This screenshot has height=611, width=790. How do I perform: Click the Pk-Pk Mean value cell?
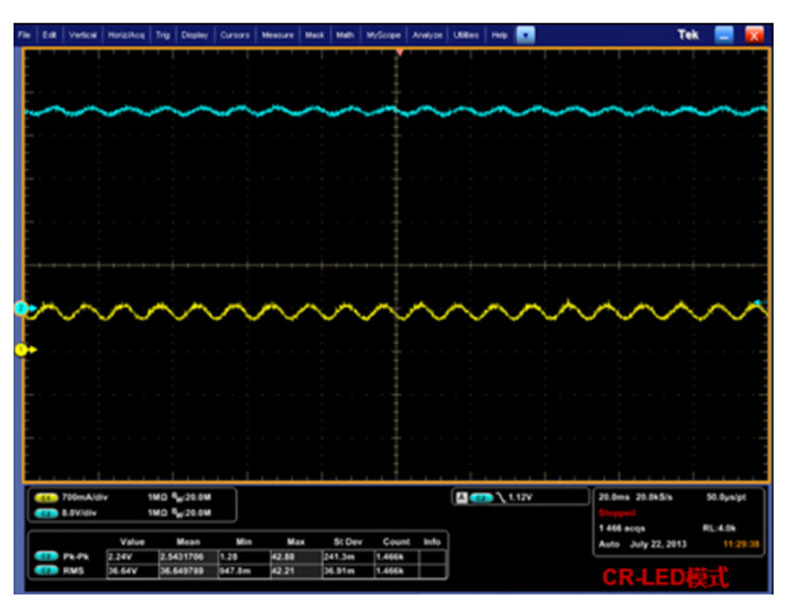[180, 555]
